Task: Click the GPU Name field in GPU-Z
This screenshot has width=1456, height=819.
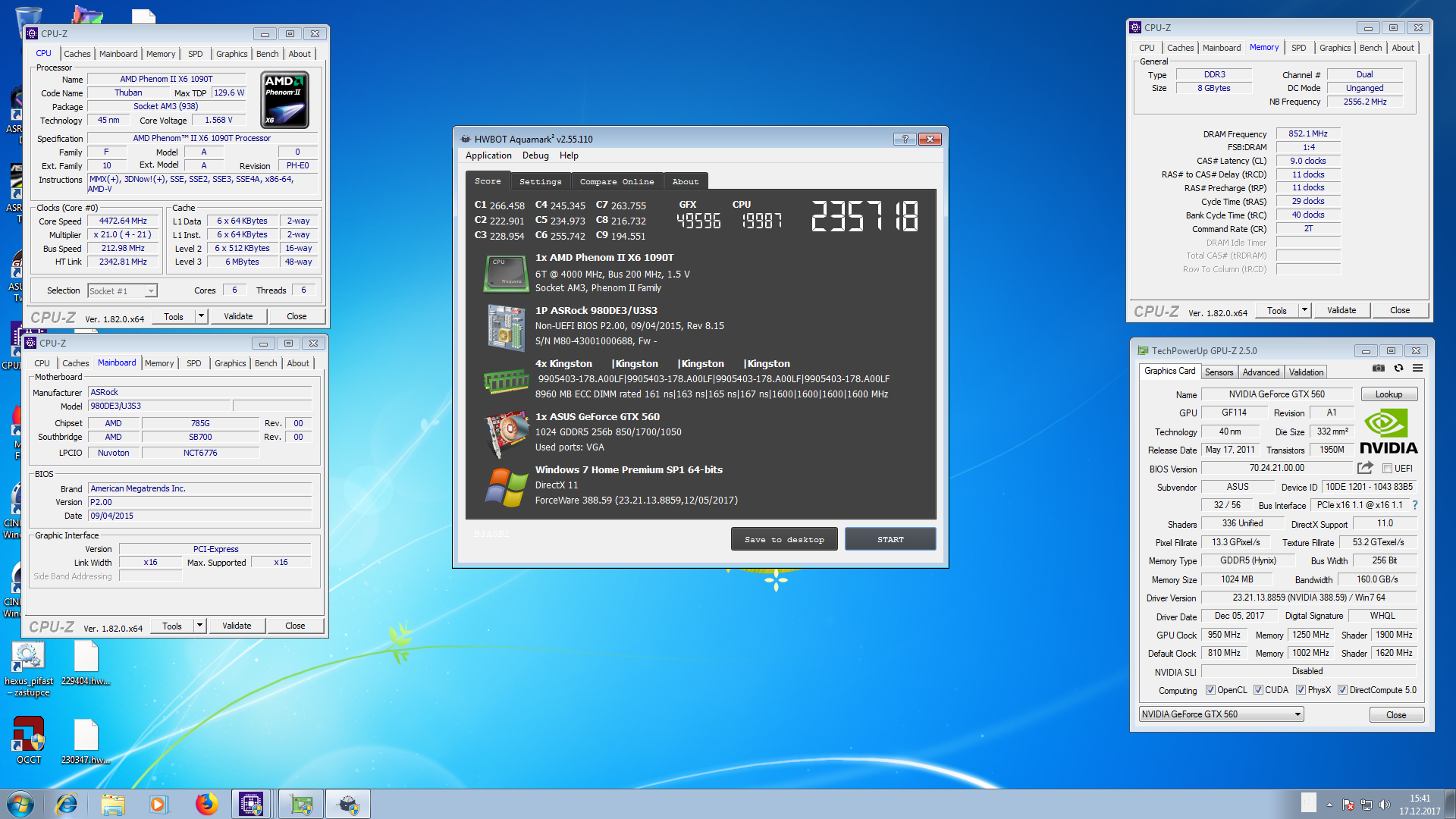Action: [1276, 394]
